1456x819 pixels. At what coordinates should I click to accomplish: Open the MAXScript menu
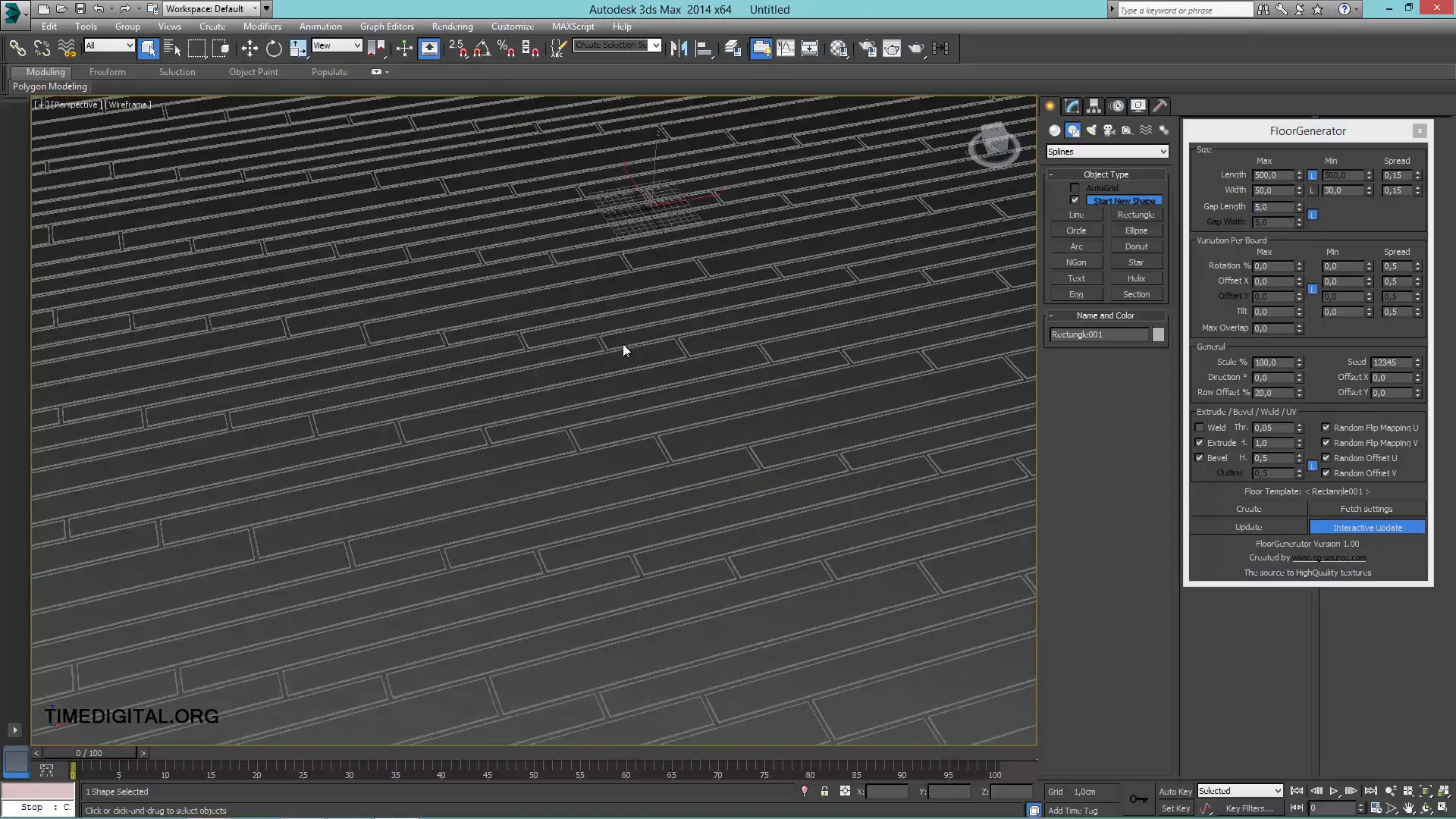[573, 27]
